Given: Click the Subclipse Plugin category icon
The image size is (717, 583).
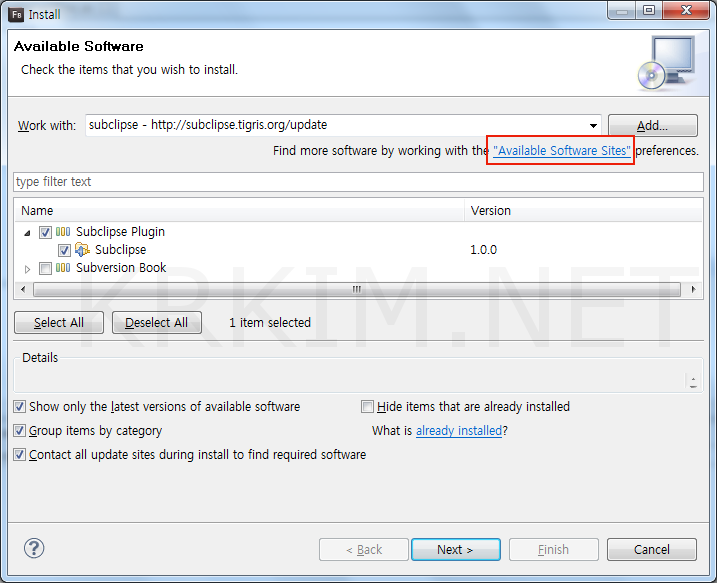Looking at the screenshot, I should [x=63, y=232].
